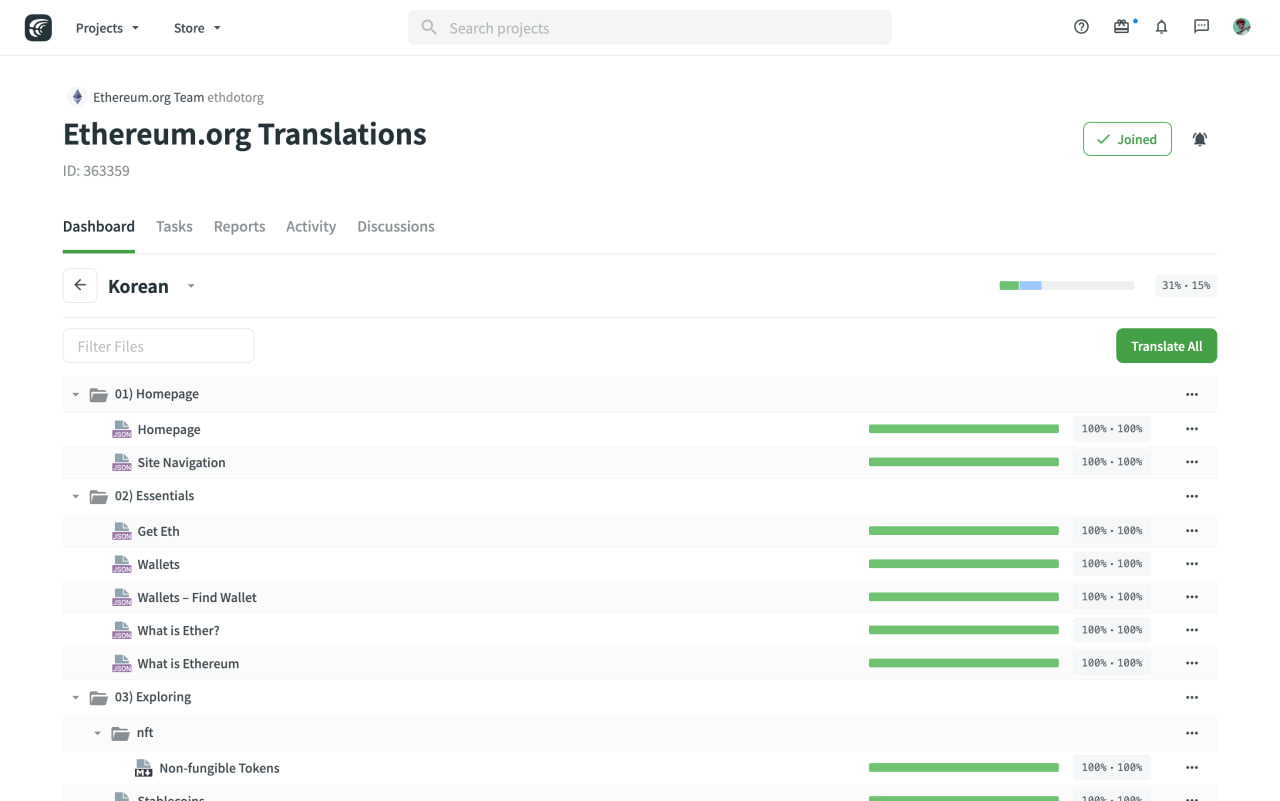Open more options for What is Ethereum
Screen dimensions: 1280x801
pos(1192,663)
